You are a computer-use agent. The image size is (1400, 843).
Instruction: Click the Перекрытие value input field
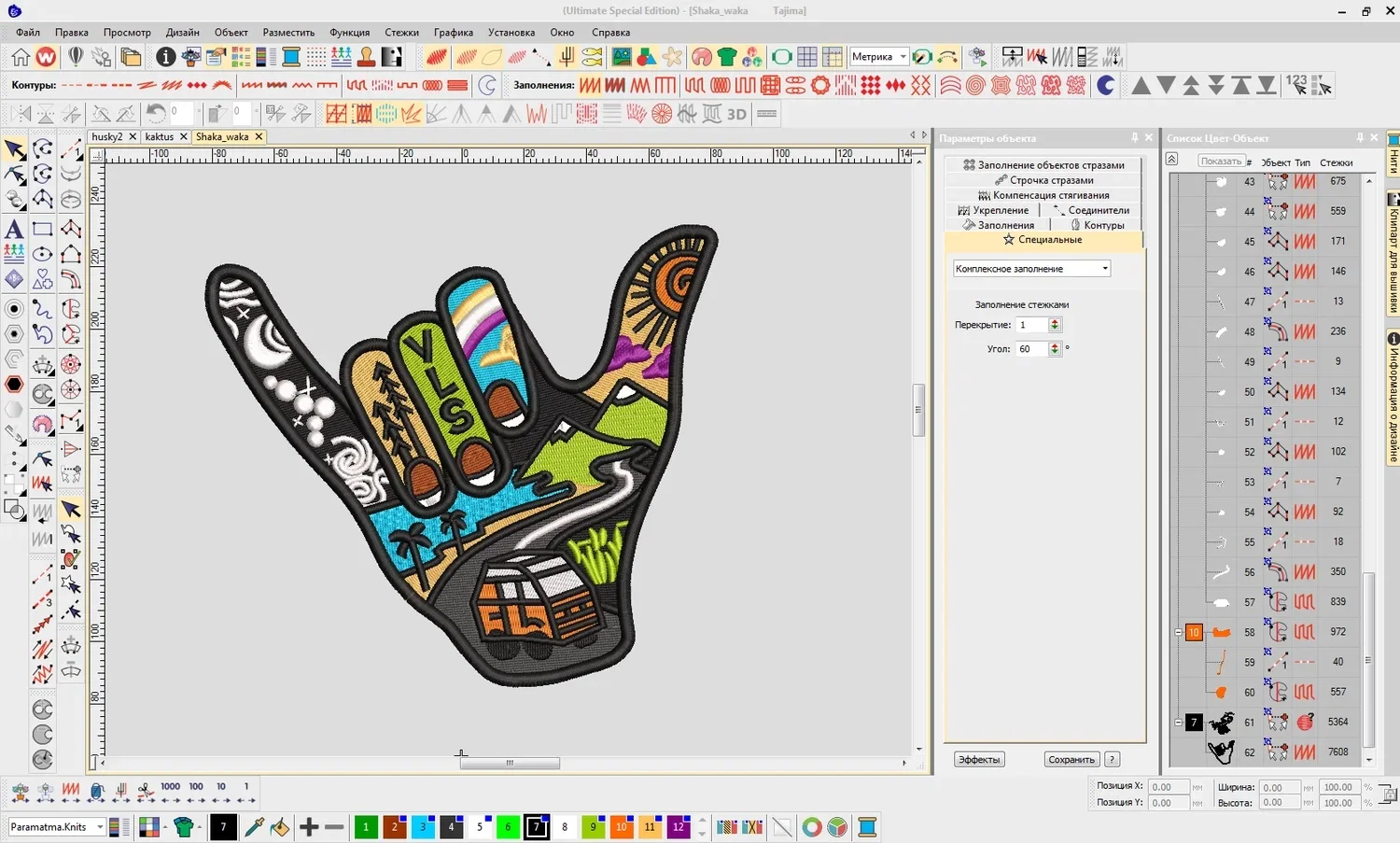click(x=1031, y=325)
